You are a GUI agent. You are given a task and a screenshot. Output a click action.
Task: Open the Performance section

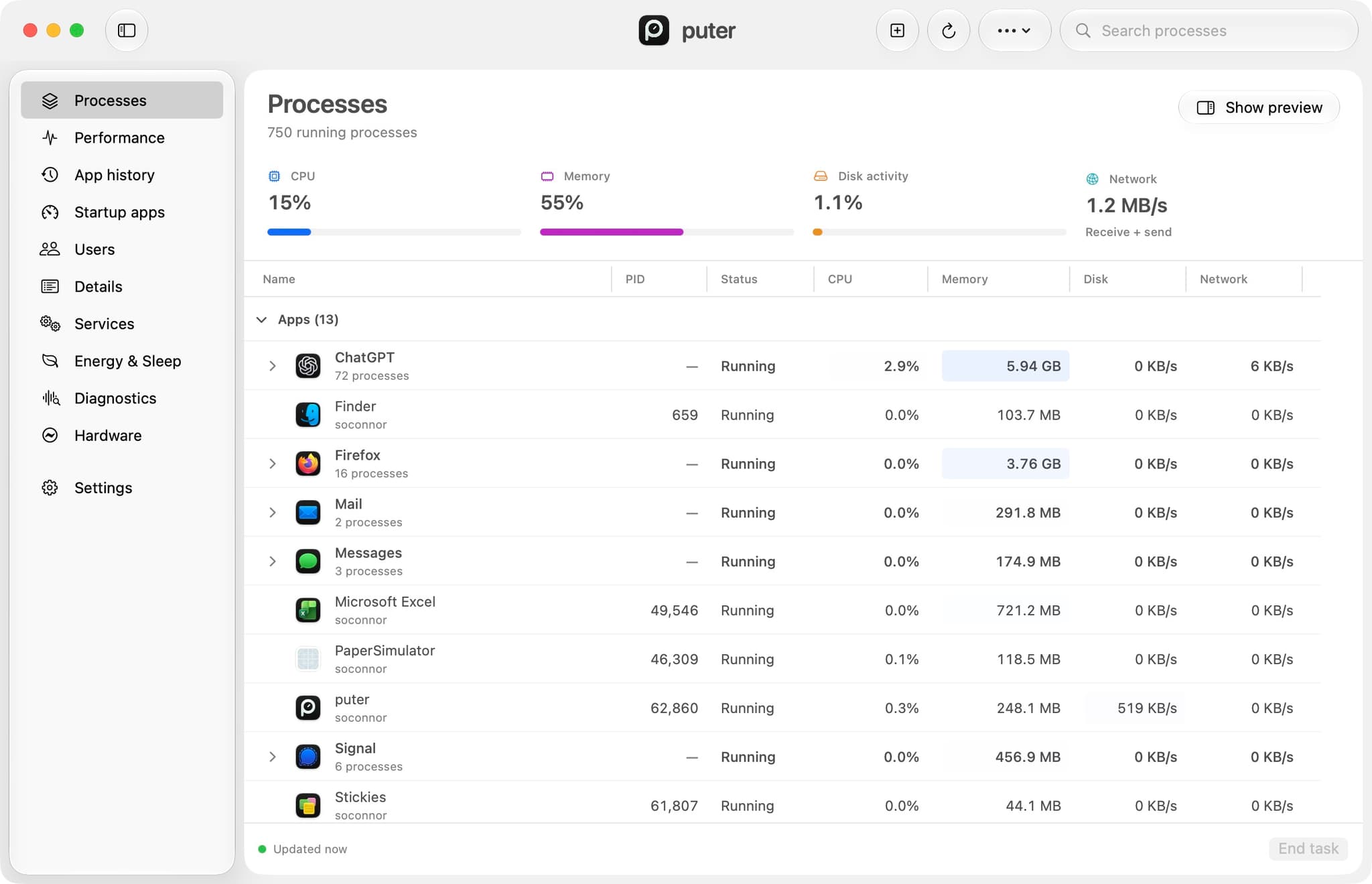(x=122, y=137)
